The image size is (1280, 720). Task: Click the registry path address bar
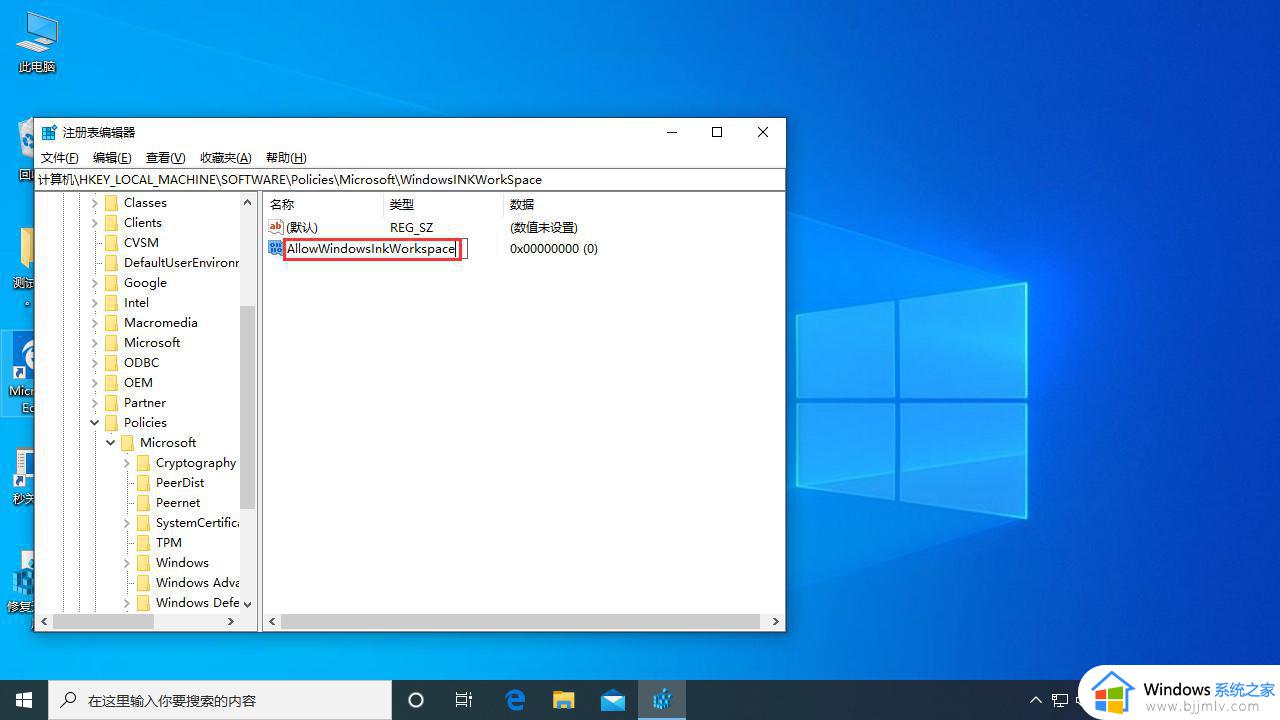tap(410, 180)
